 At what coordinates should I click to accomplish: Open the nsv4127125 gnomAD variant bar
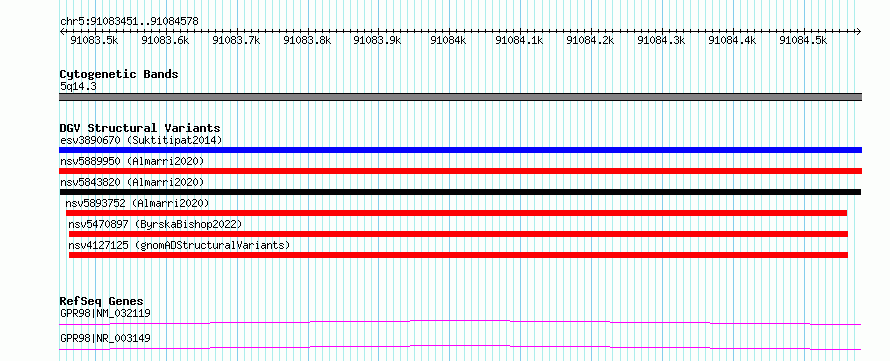(458, 255)
